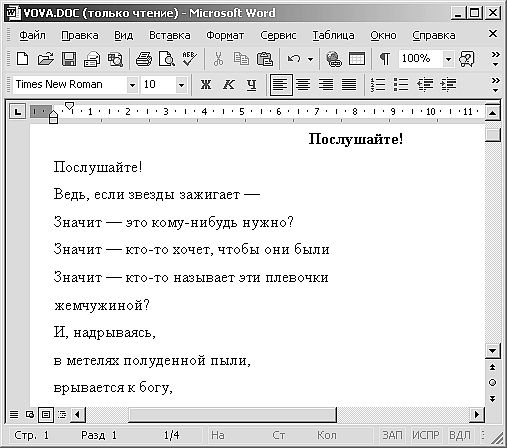The width and height of the screenshot is (507, 448).
Task: Create a new blank document
Action: (22, 59)
